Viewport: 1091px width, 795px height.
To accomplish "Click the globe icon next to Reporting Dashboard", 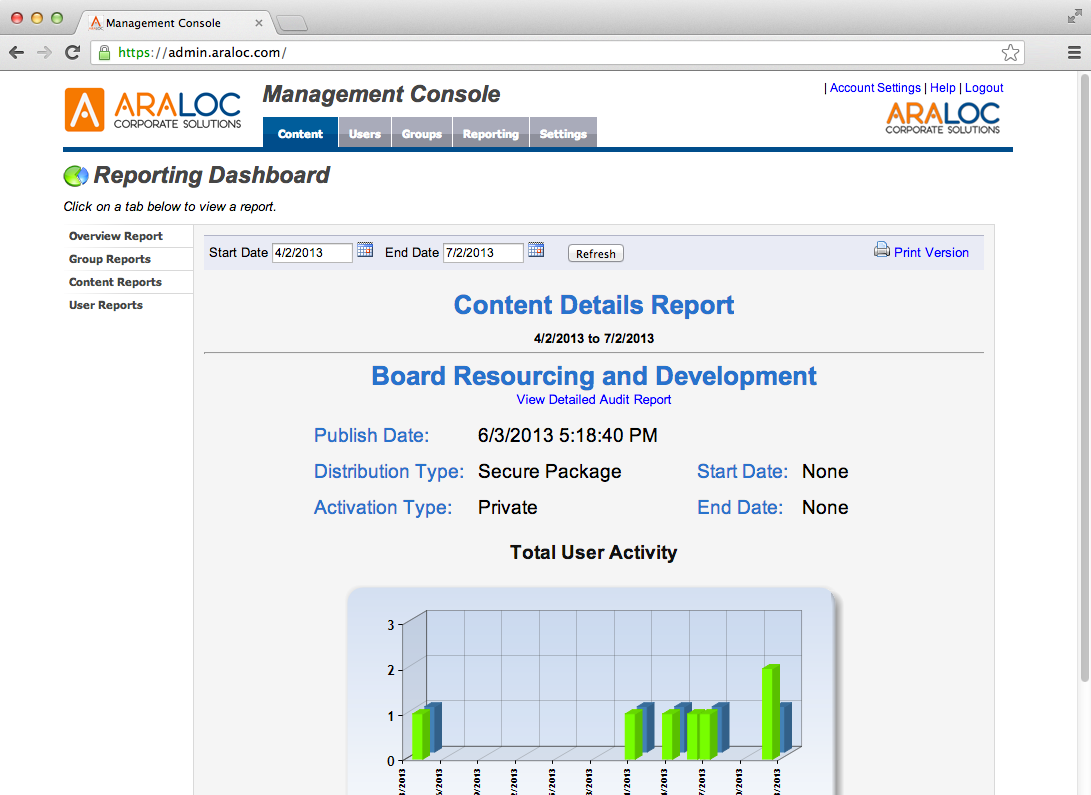I will click(x=76, y=175).
